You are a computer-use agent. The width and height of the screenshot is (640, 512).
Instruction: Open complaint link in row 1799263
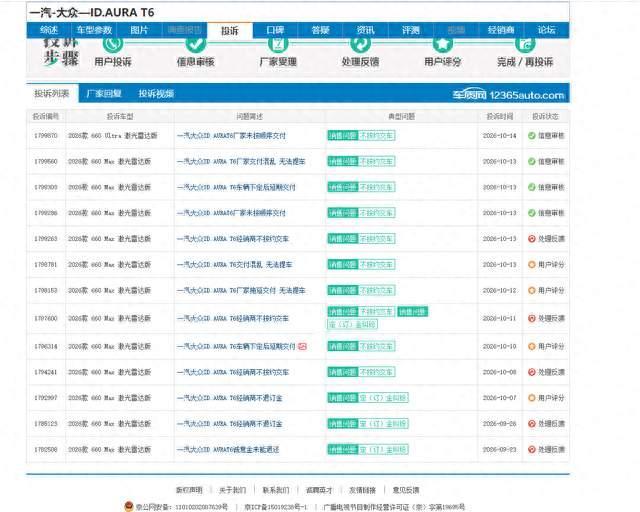click(x=233, y=238)
